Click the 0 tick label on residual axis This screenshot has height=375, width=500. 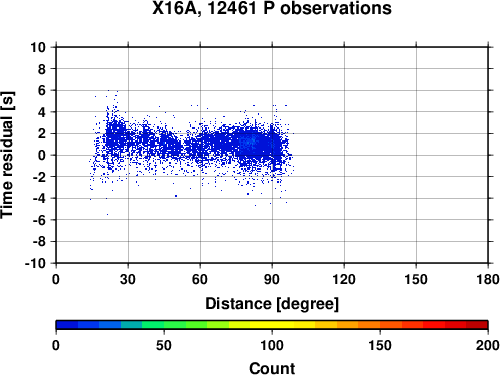coord(42,155)
